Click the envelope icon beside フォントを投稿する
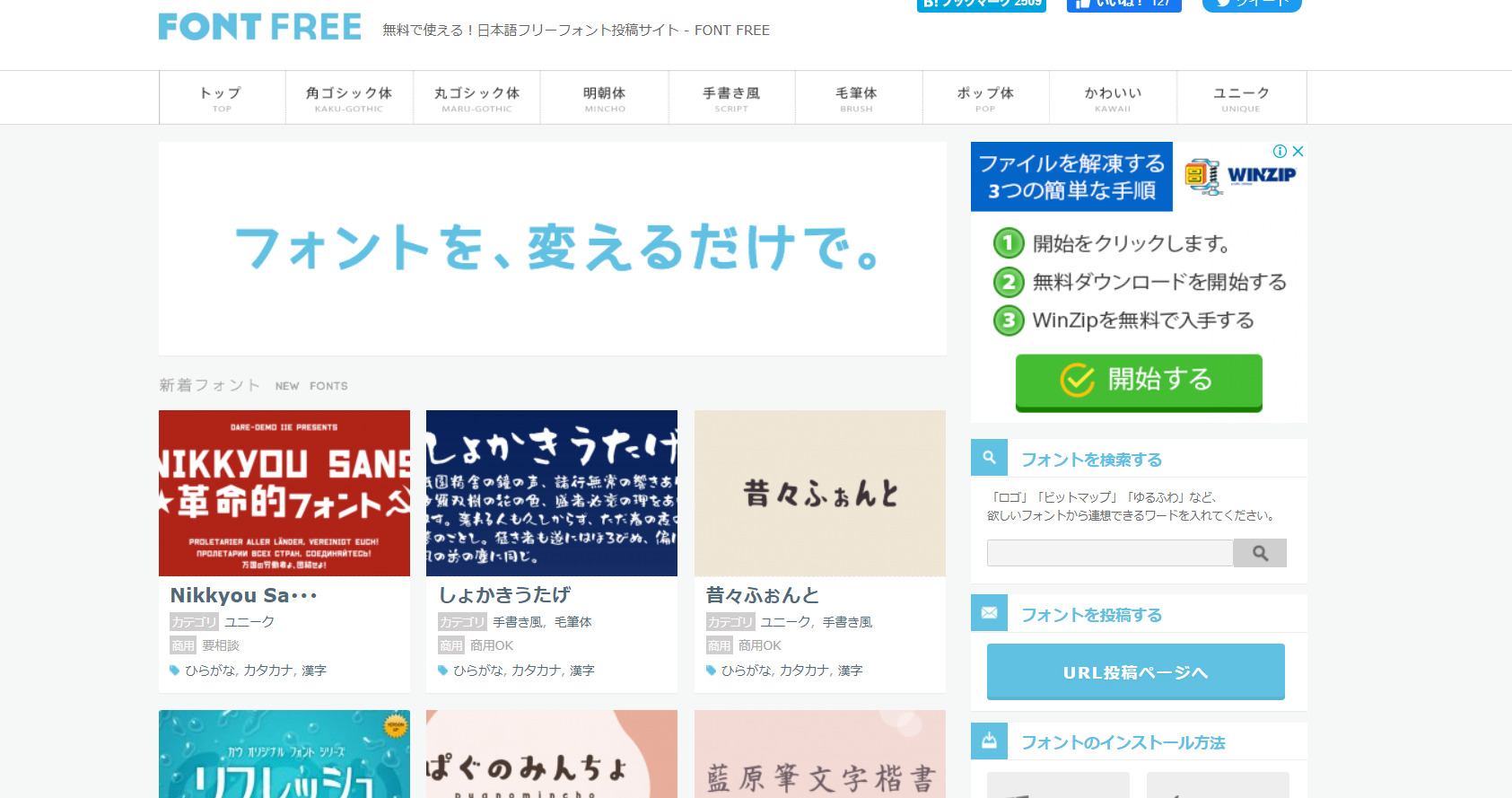The width and height of the screenshot is (1512, 798). [989, 613]
